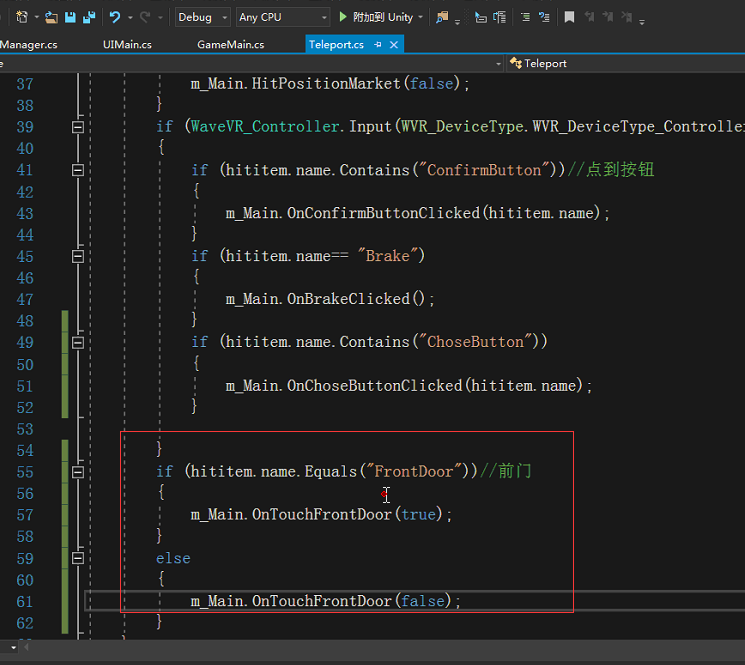Click on "Brake" string literal
This screenshot has height=665, width=745.
388,256
